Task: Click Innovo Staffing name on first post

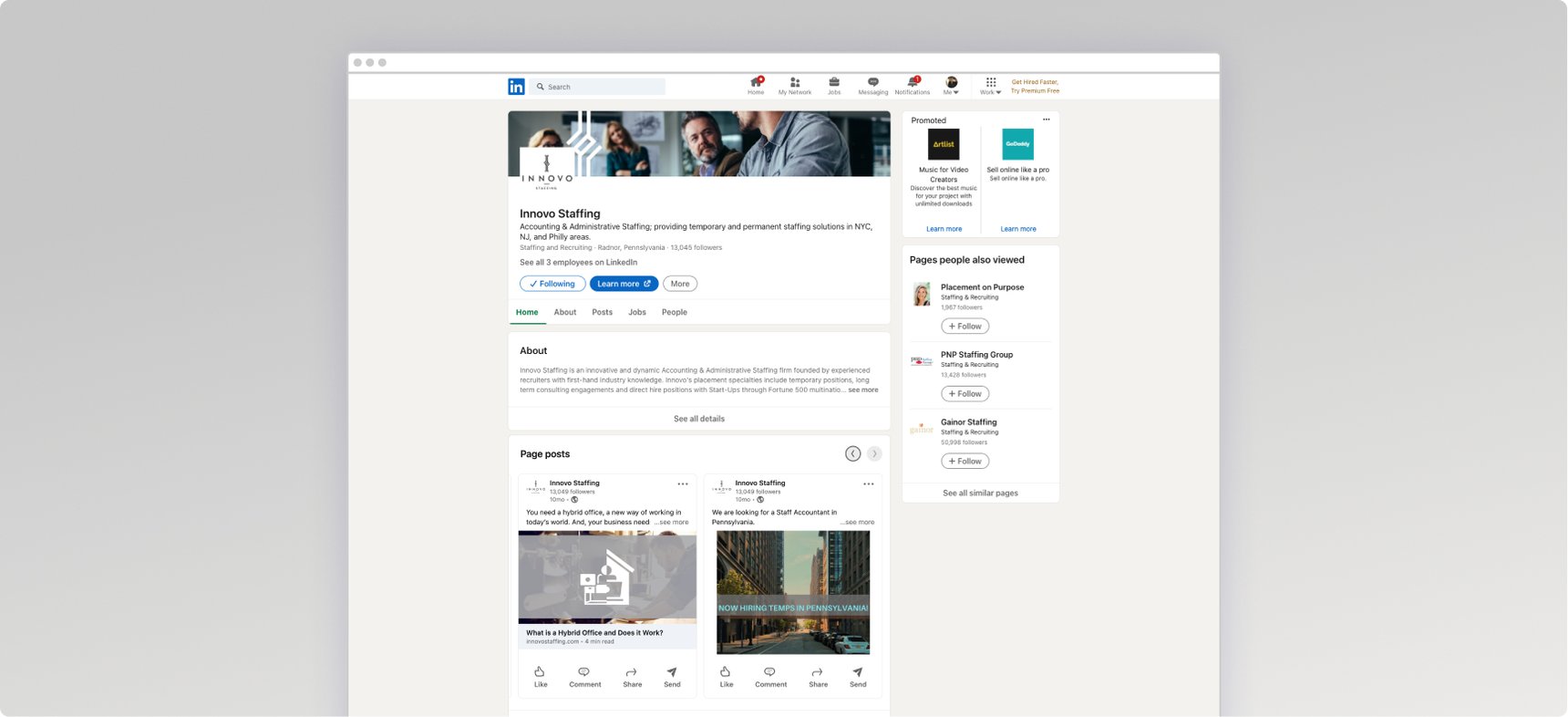Action: tap(574, 483)
